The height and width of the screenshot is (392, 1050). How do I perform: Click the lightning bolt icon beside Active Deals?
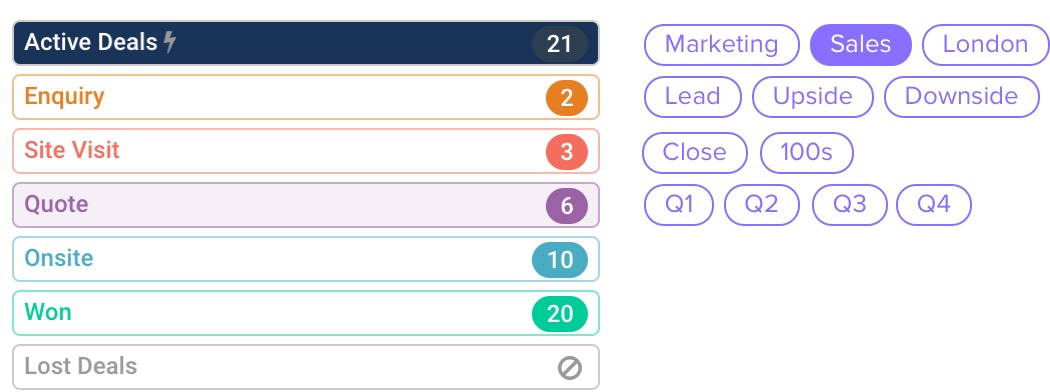[x=170, y=42]
